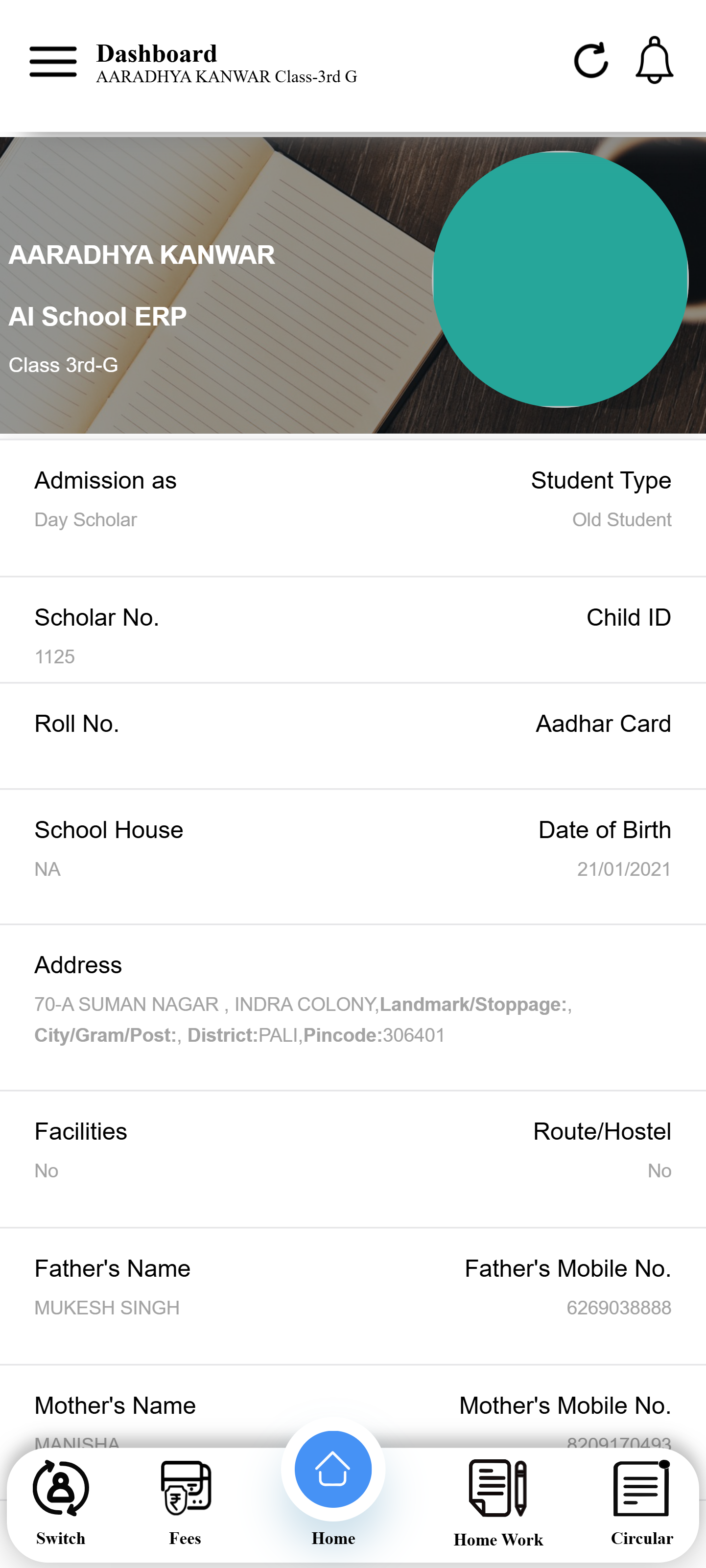Tap the blue Home button
The height and width of the screenshot is (1568, 706).
pyautogui.click(x=333, y=1470)
